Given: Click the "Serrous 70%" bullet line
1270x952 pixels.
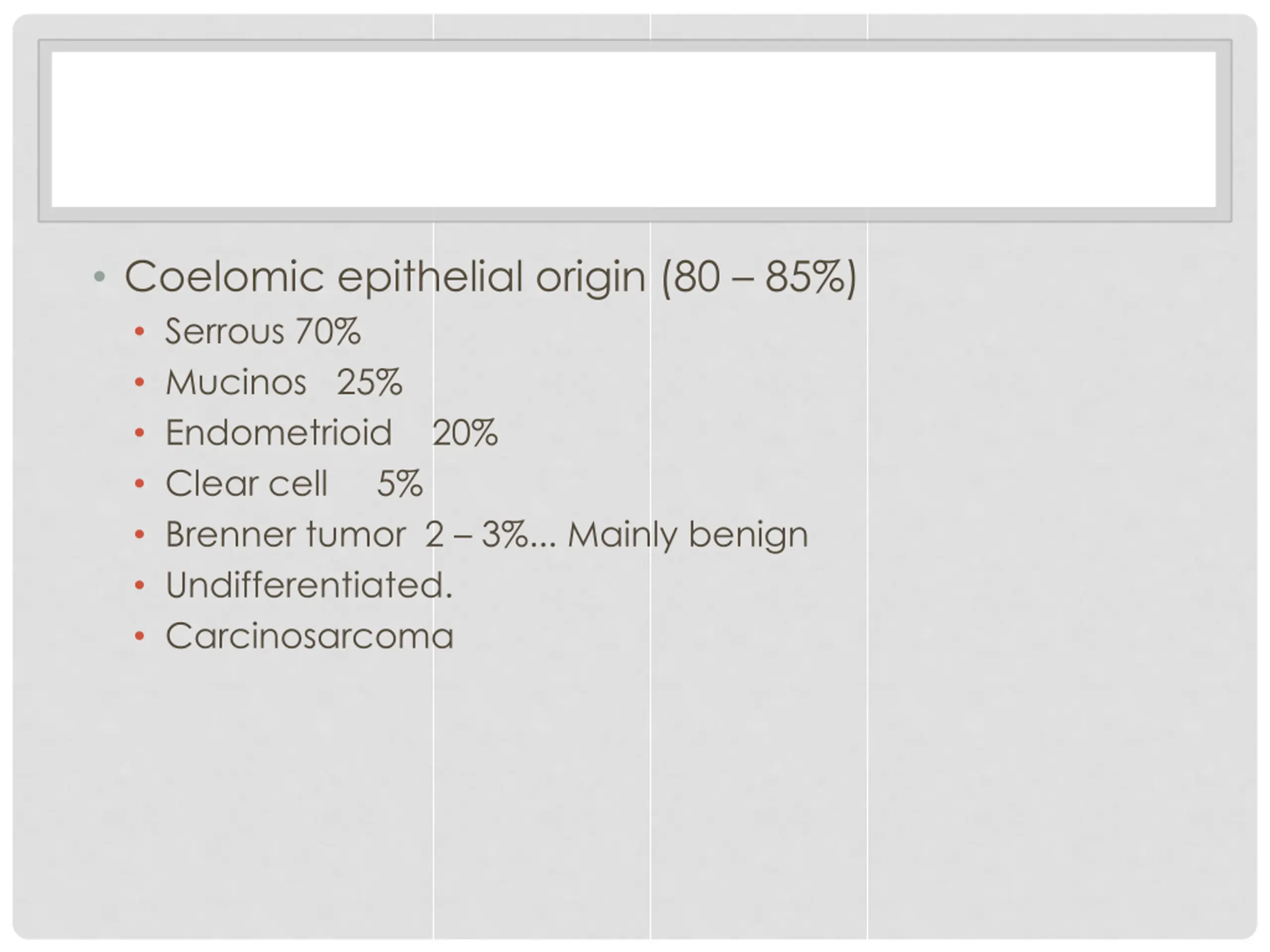Looking at the screenshot, I should [263, 332].
